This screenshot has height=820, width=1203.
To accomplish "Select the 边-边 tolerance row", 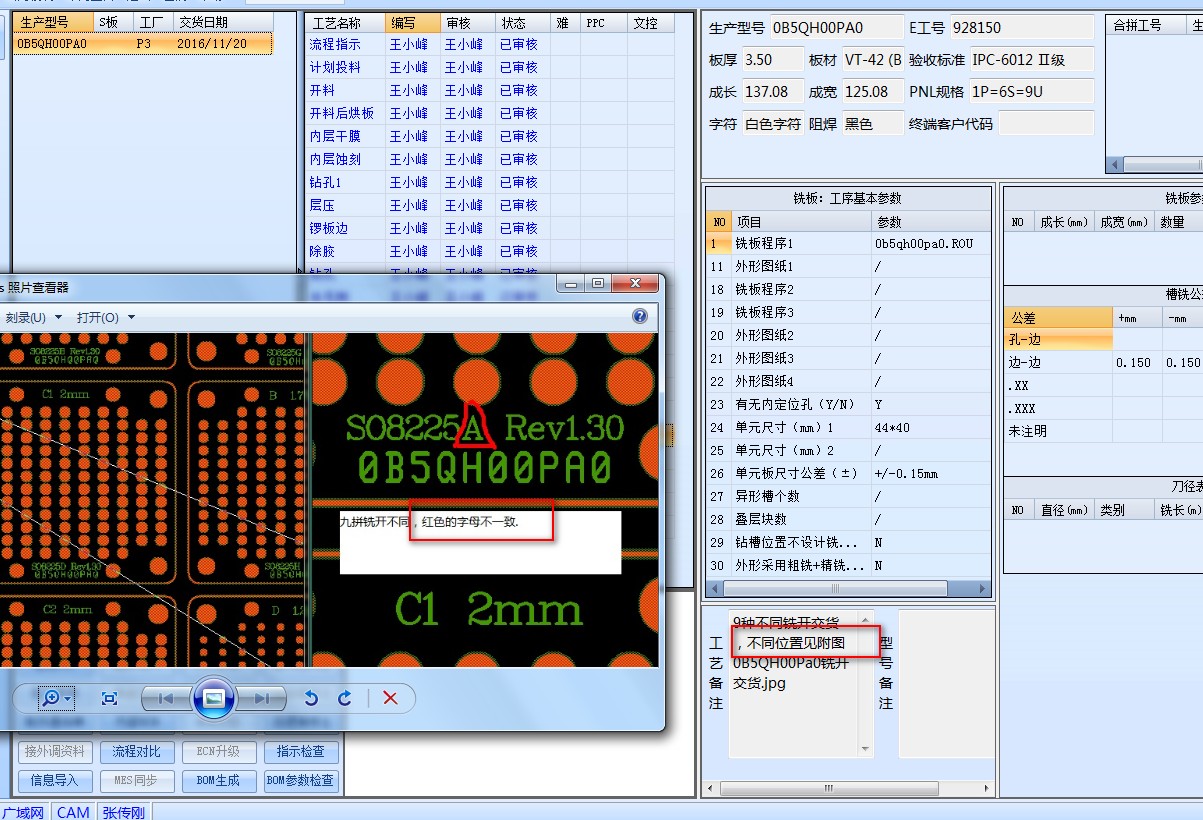I will point(1103,363).
